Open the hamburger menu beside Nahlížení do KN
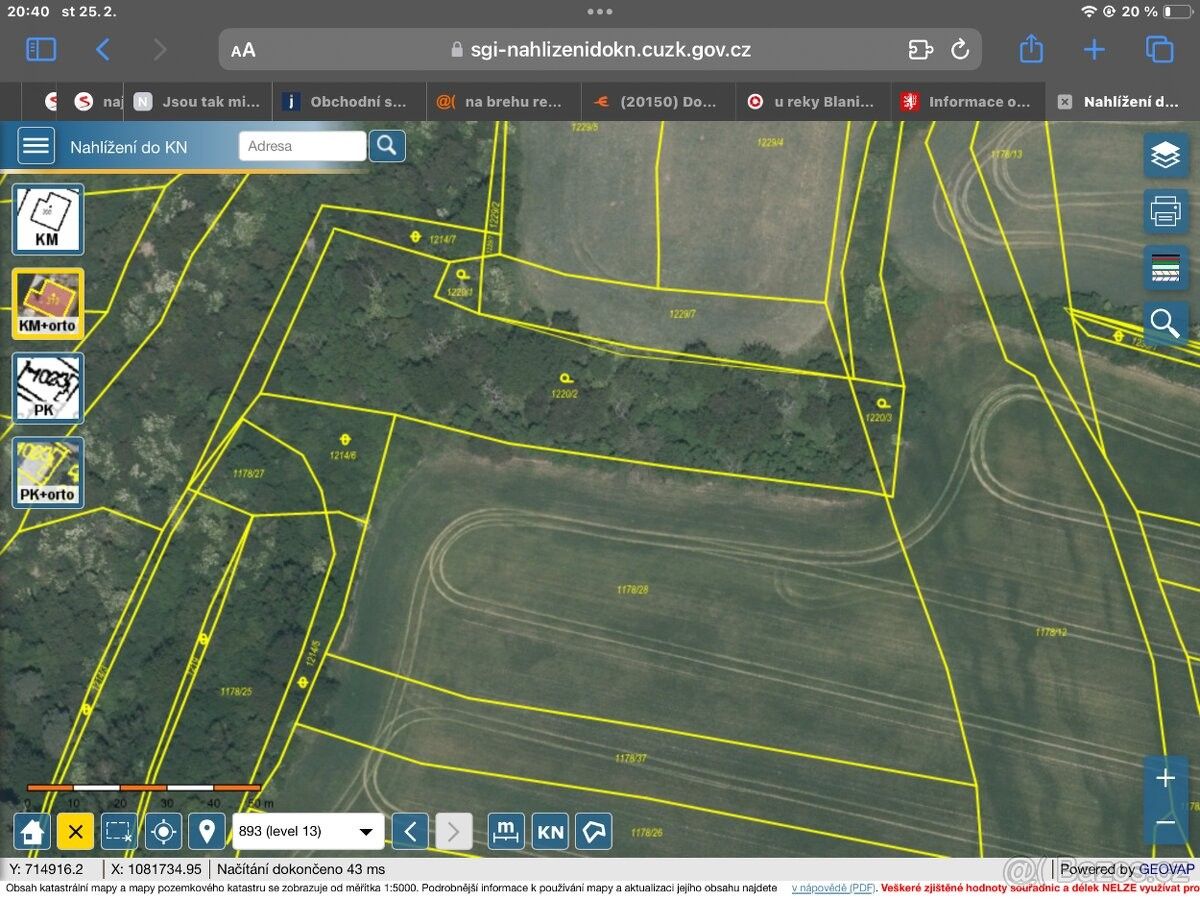1200x900 pixels. click(36, 146)
